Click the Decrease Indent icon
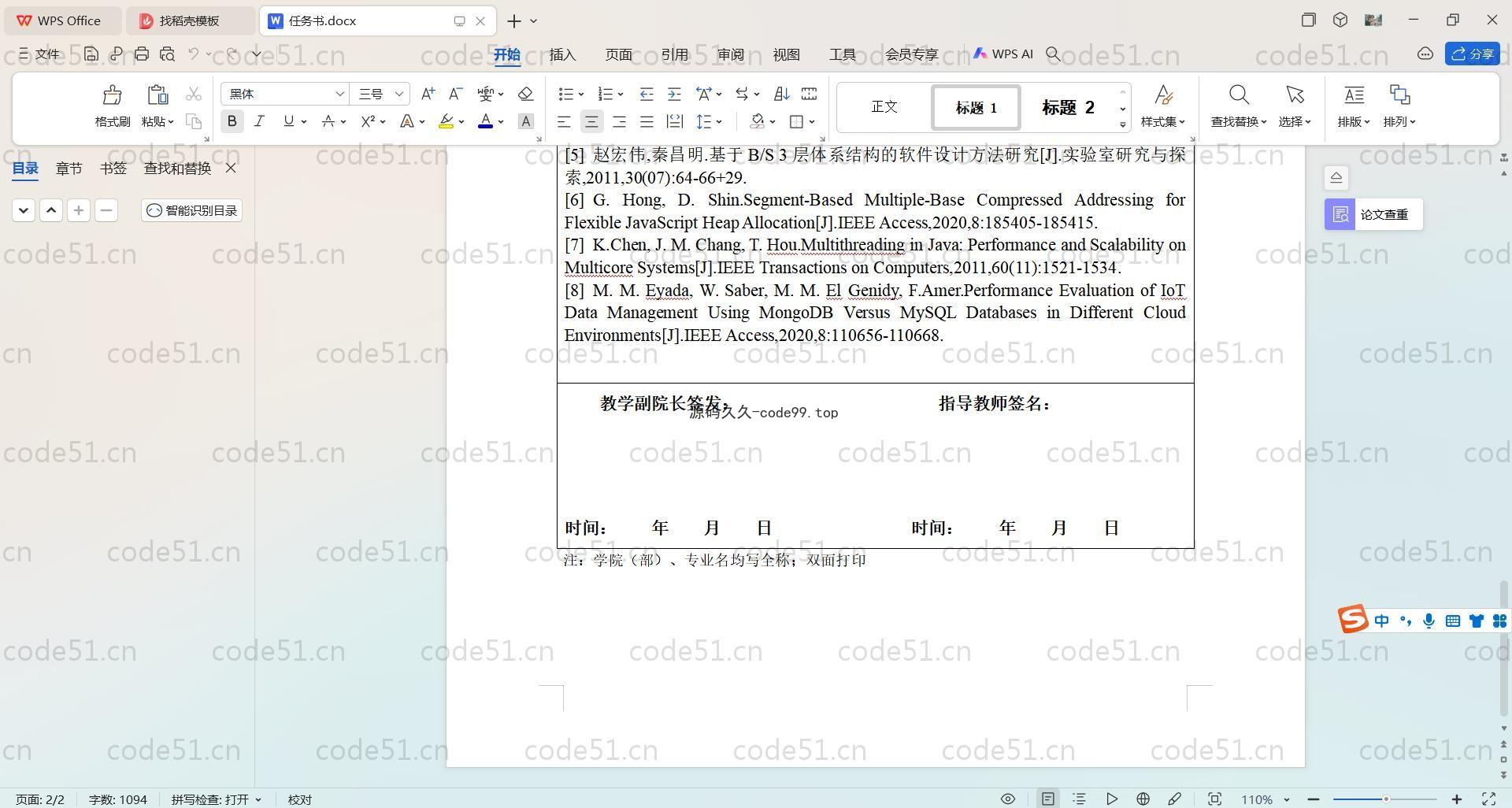The width and height of the screenshot is (1512, 808). click(x=647, y=94)
